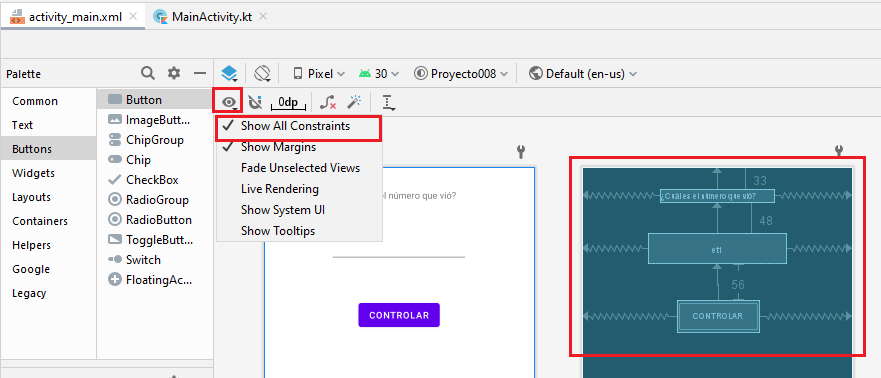Open the Palette settings gear
Viewport: 881px width, 378px height.
click(174, 73)
